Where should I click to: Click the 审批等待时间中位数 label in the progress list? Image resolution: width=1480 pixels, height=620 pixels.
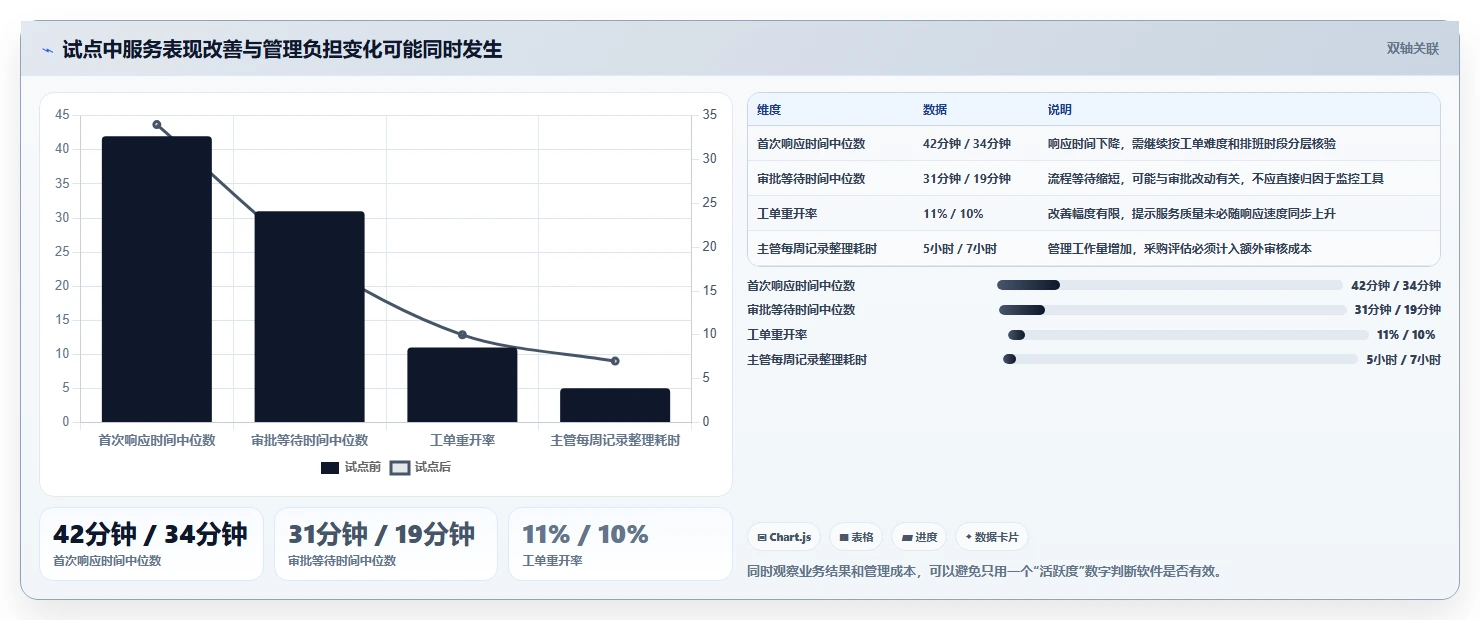point(801,310)
